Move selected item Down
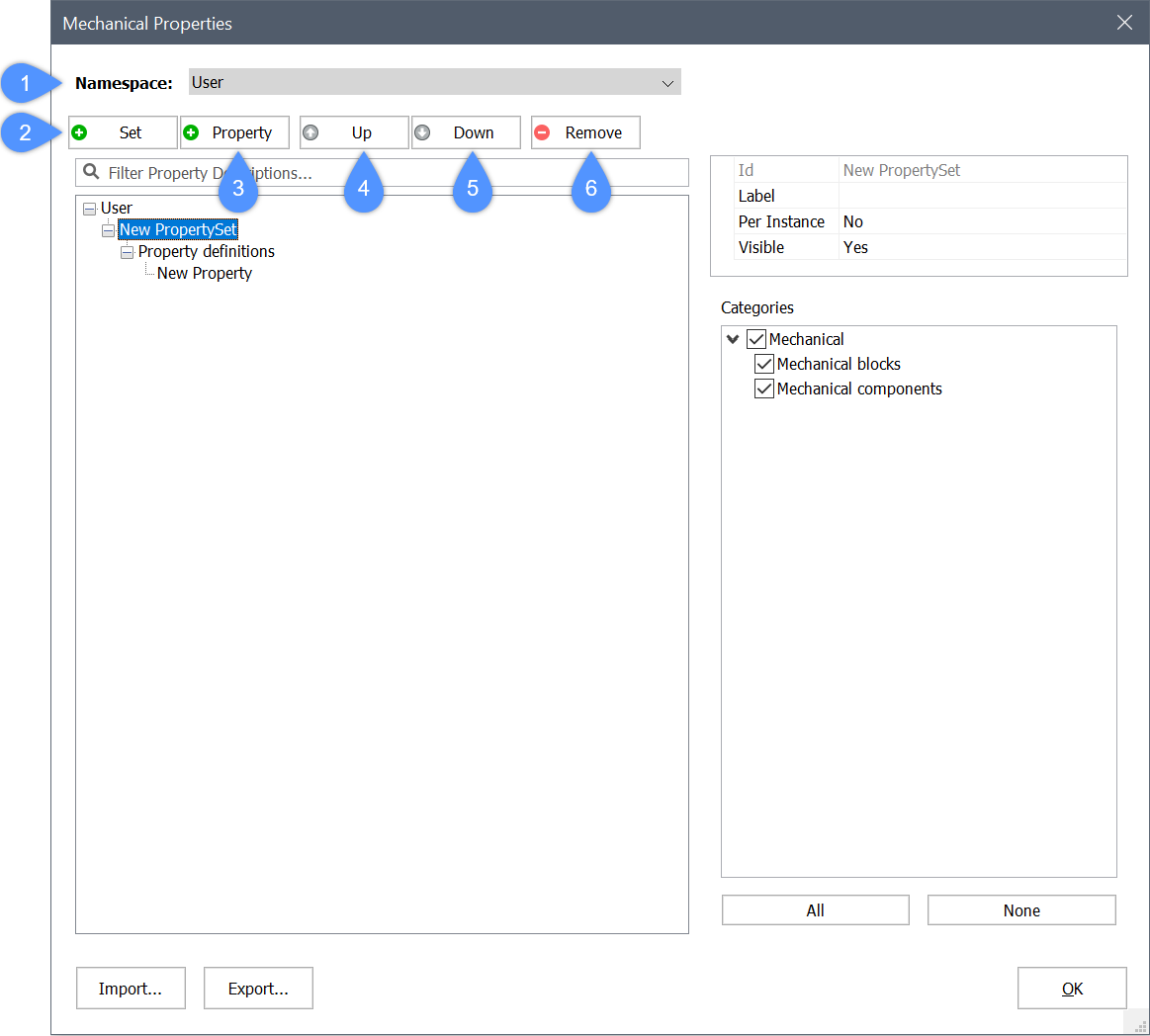 [466, 132]
